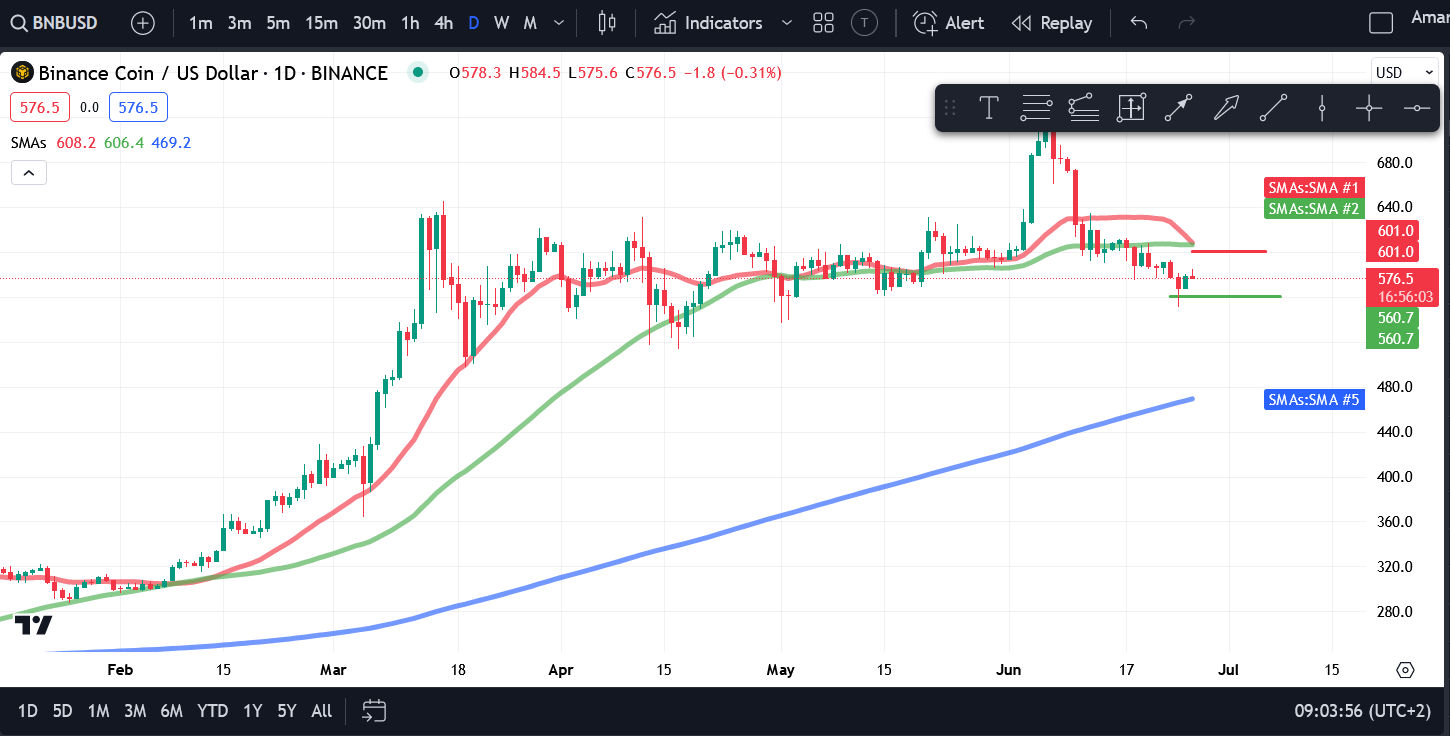Viewport: 1450px width, 736px height.
Task: Select the 1h timeframe
Action: [x=410, y=22]
